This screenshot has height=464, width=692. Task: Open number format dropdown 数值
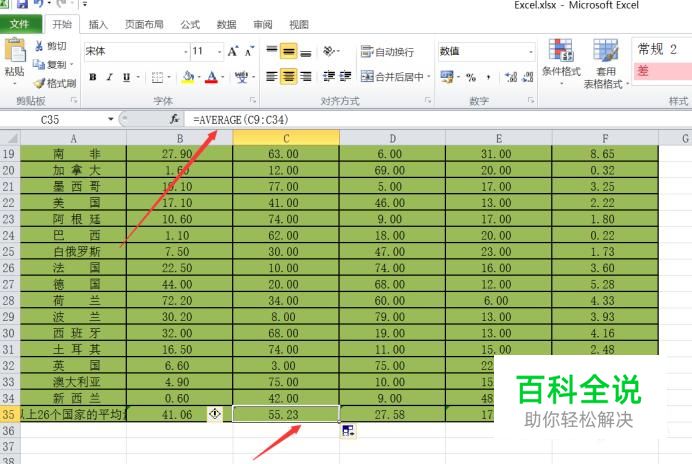[530, 52]
